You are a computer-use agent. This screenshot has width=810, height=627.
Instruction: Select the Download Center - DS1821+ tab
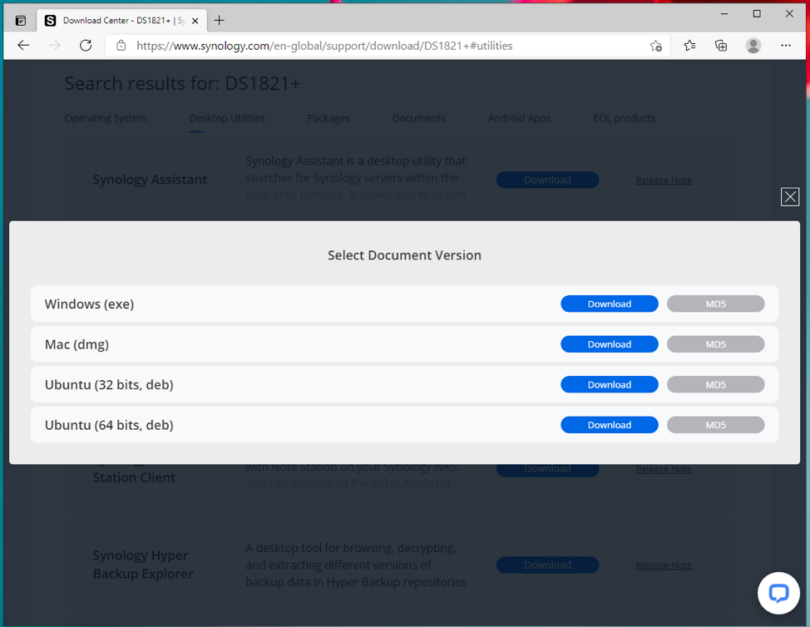[121, 20]
